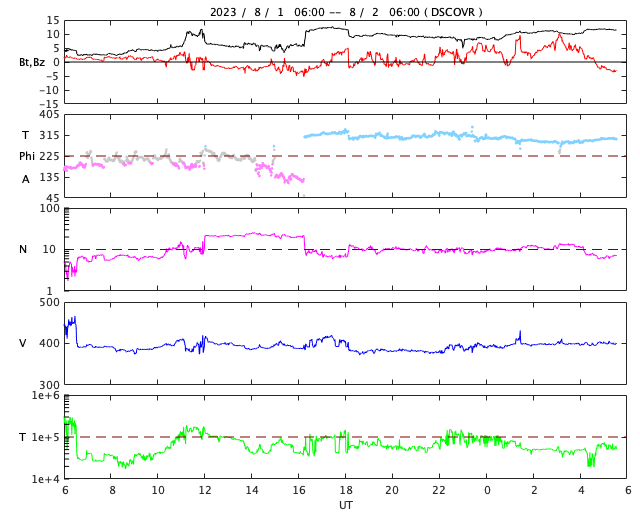Click the '1e+6' temperature tick label
Screen dimensions: 640x512
click(46, 395)
